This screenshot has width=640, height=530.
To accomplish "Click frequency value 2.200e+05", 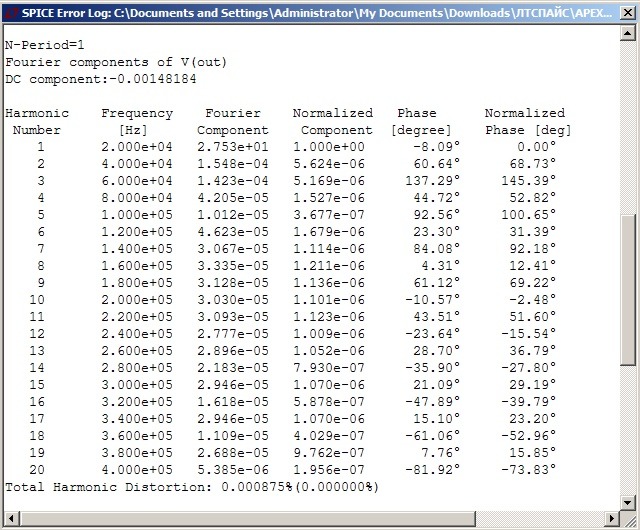I will coord(137,317).
